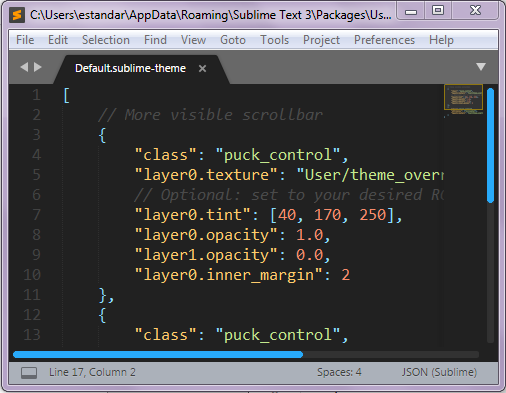The height and width of the screenshot is (393, 506).
Task: Maximize the Sublime Text window
Action: point(438,11)
